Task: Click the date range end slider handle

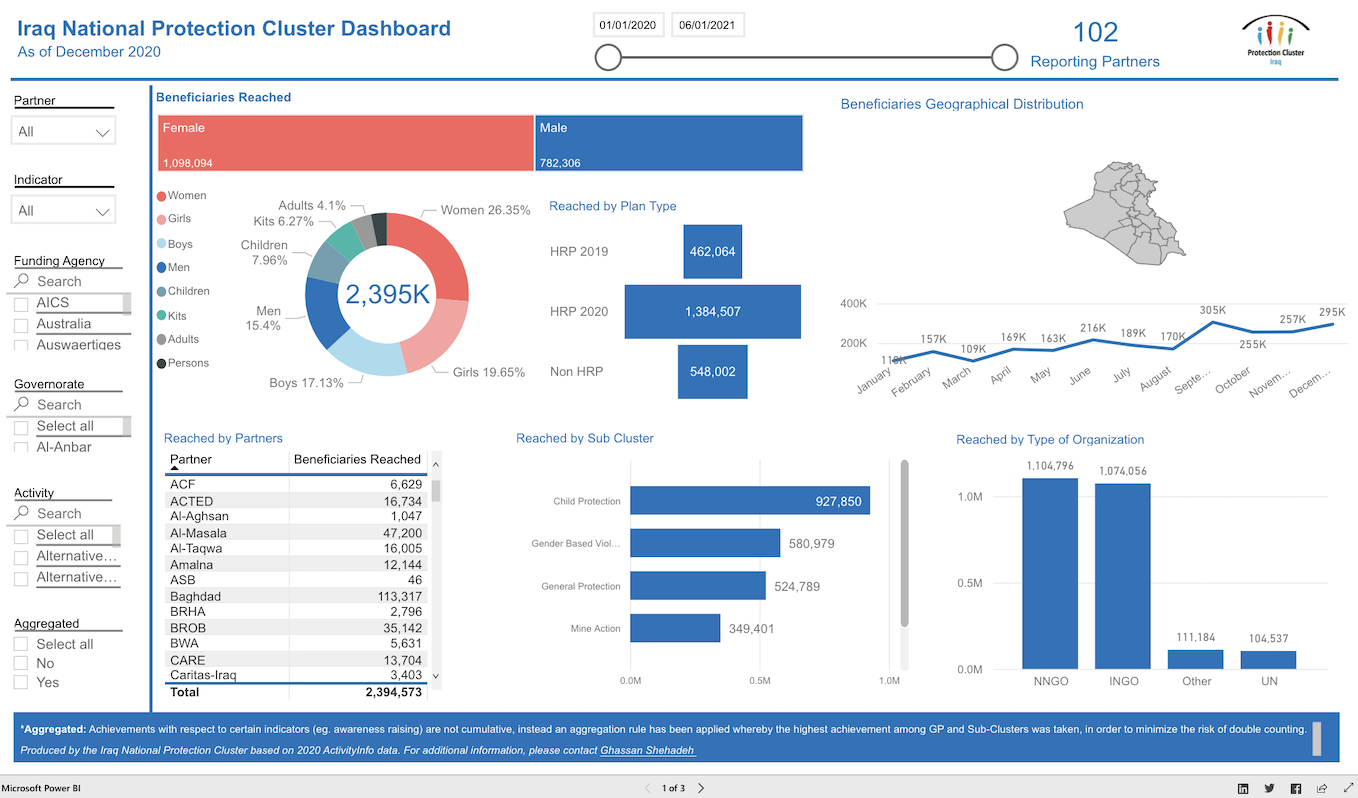Action: click(x=1005, y=58)
